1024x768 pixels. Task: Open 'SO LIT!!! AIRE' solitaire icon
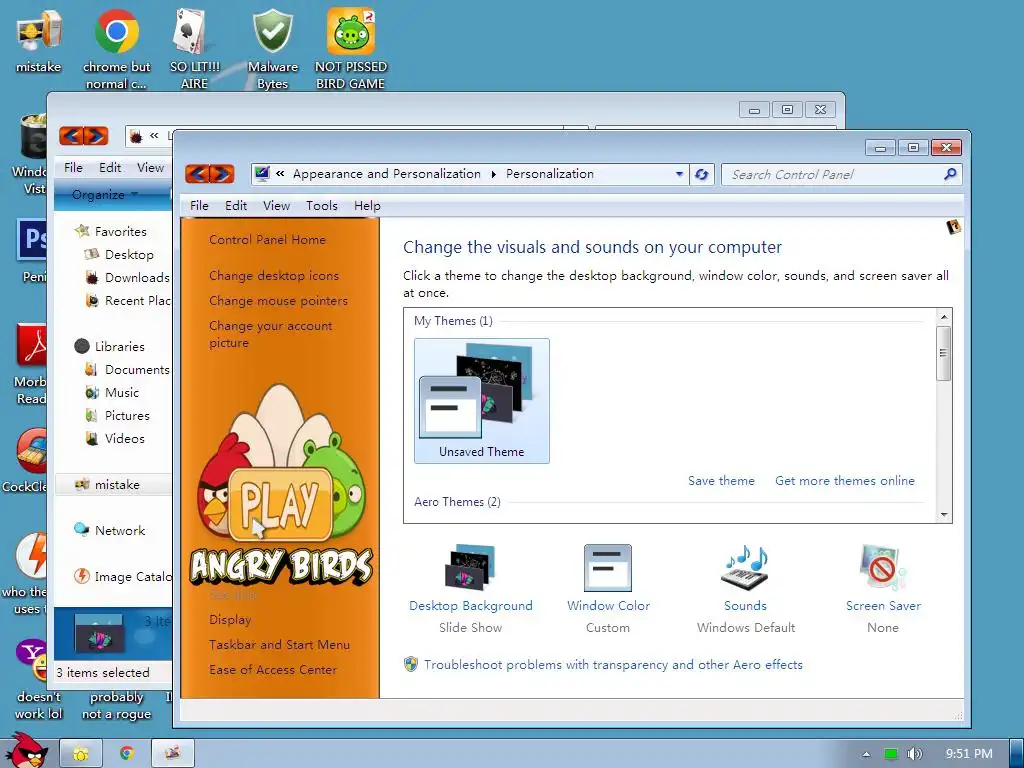pyautogui.click(x=195, y=49)
